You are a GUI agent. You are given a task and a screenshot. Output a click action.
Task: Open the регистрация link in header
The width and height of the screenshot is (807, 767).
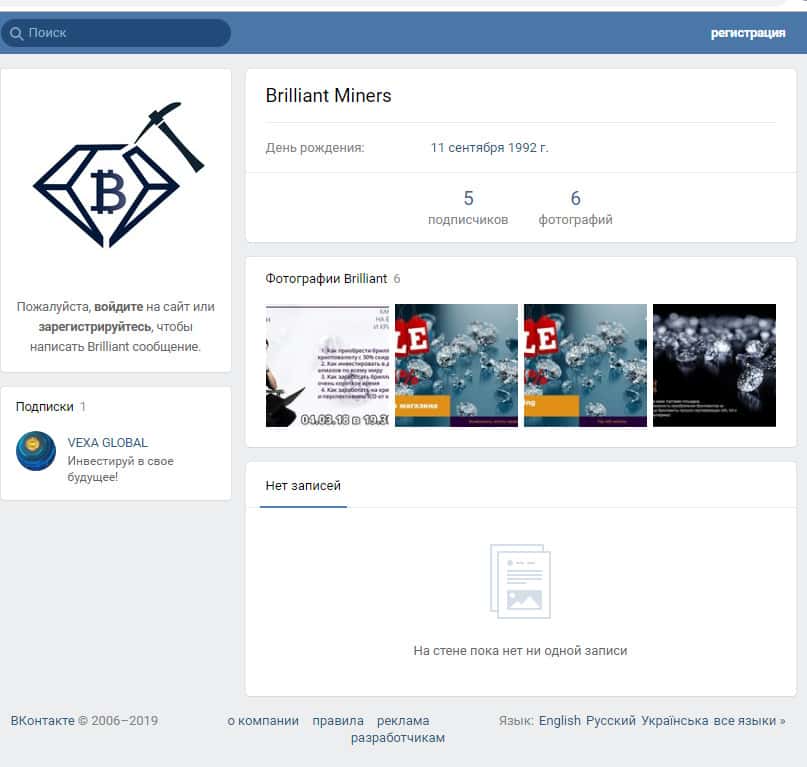pyautogui.click(x=748, y=33)
